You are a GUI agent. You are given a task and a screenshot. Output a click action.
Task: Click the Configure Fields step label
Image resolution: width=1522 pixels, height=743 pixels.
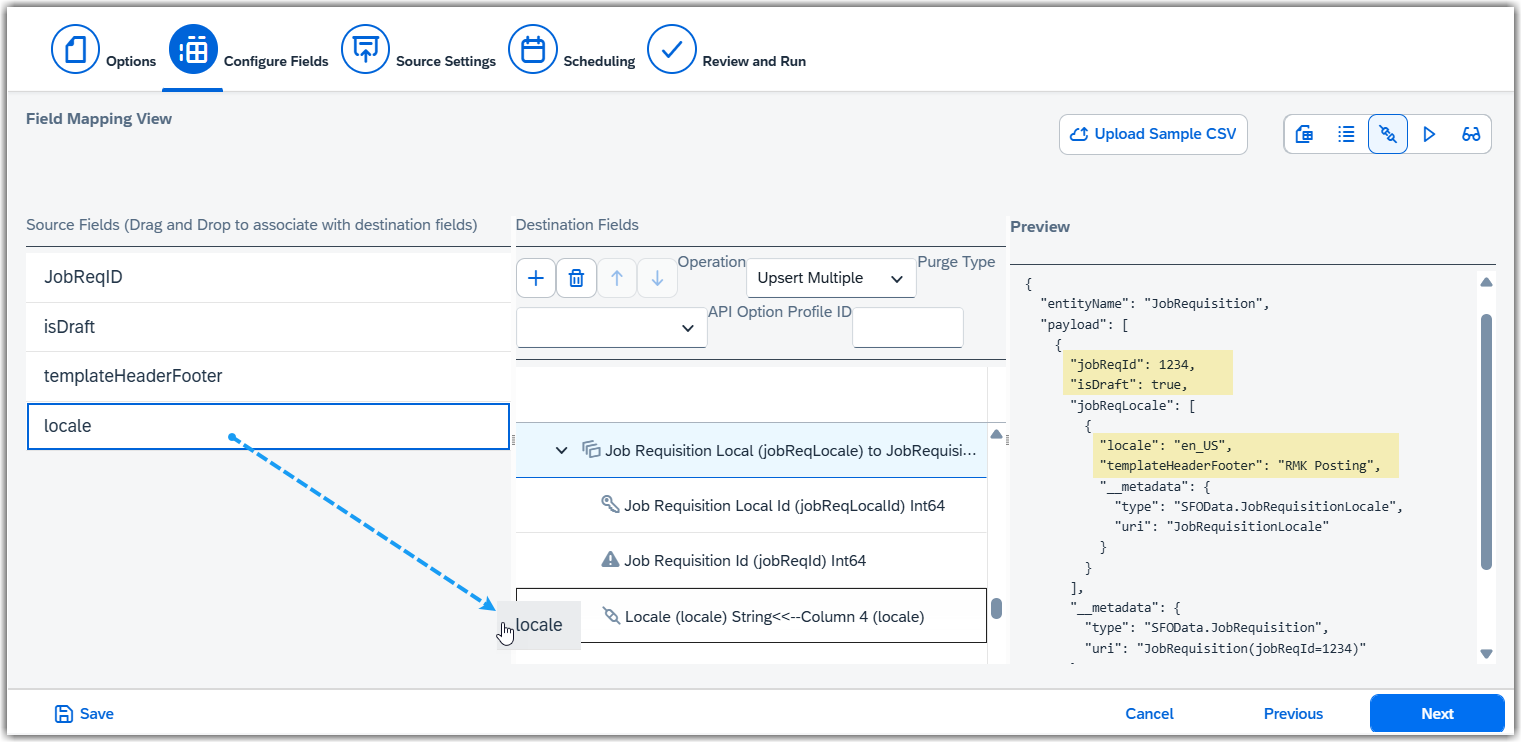276,61
